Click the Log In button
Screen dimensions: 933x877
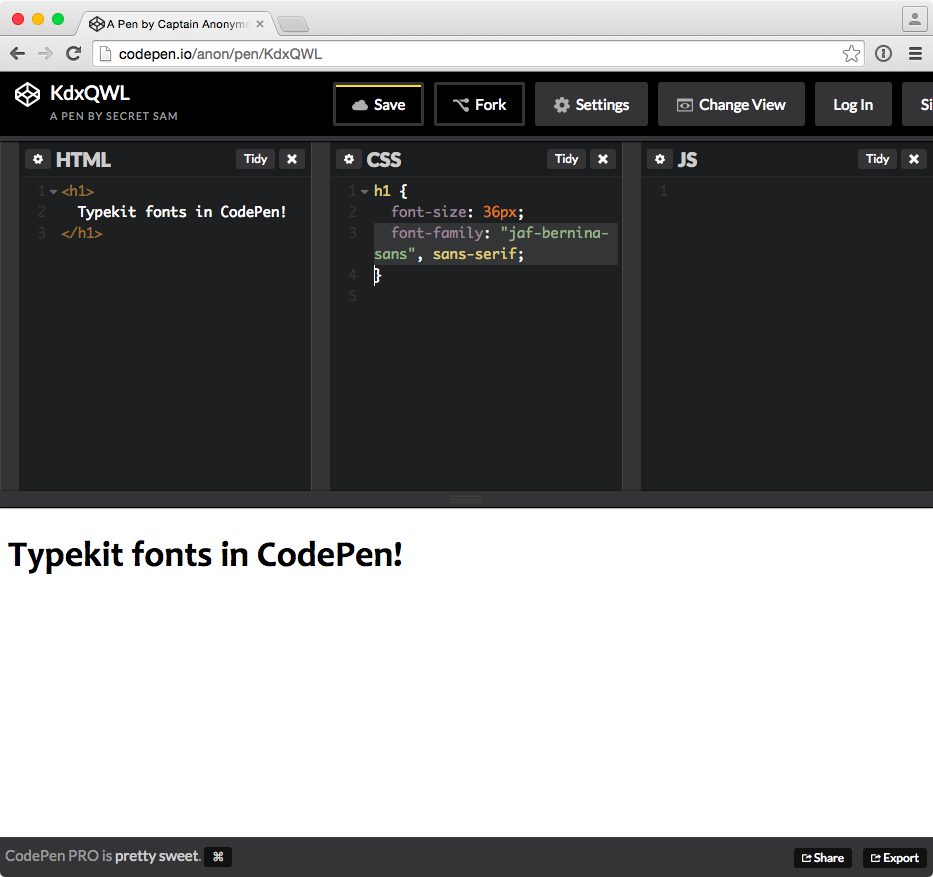click(853, 105)
